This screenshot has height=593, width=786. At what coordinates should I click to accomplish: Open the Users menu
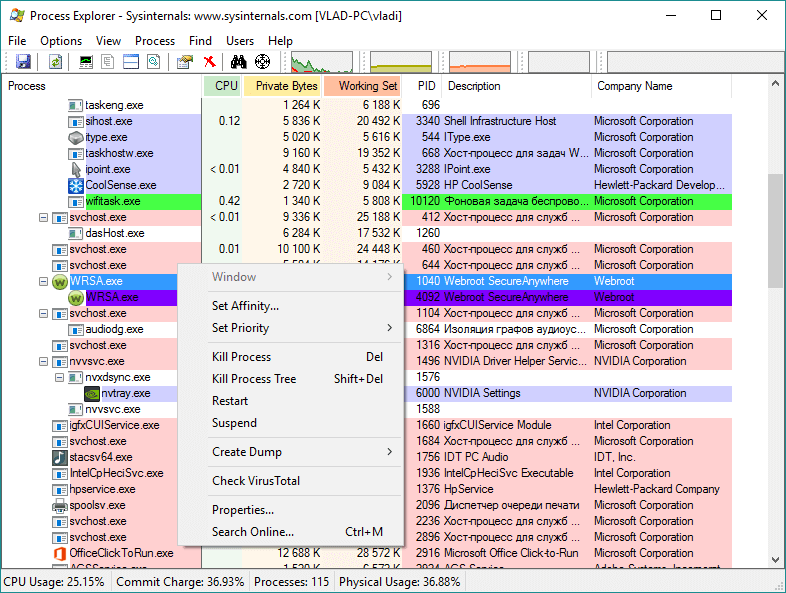240,41
